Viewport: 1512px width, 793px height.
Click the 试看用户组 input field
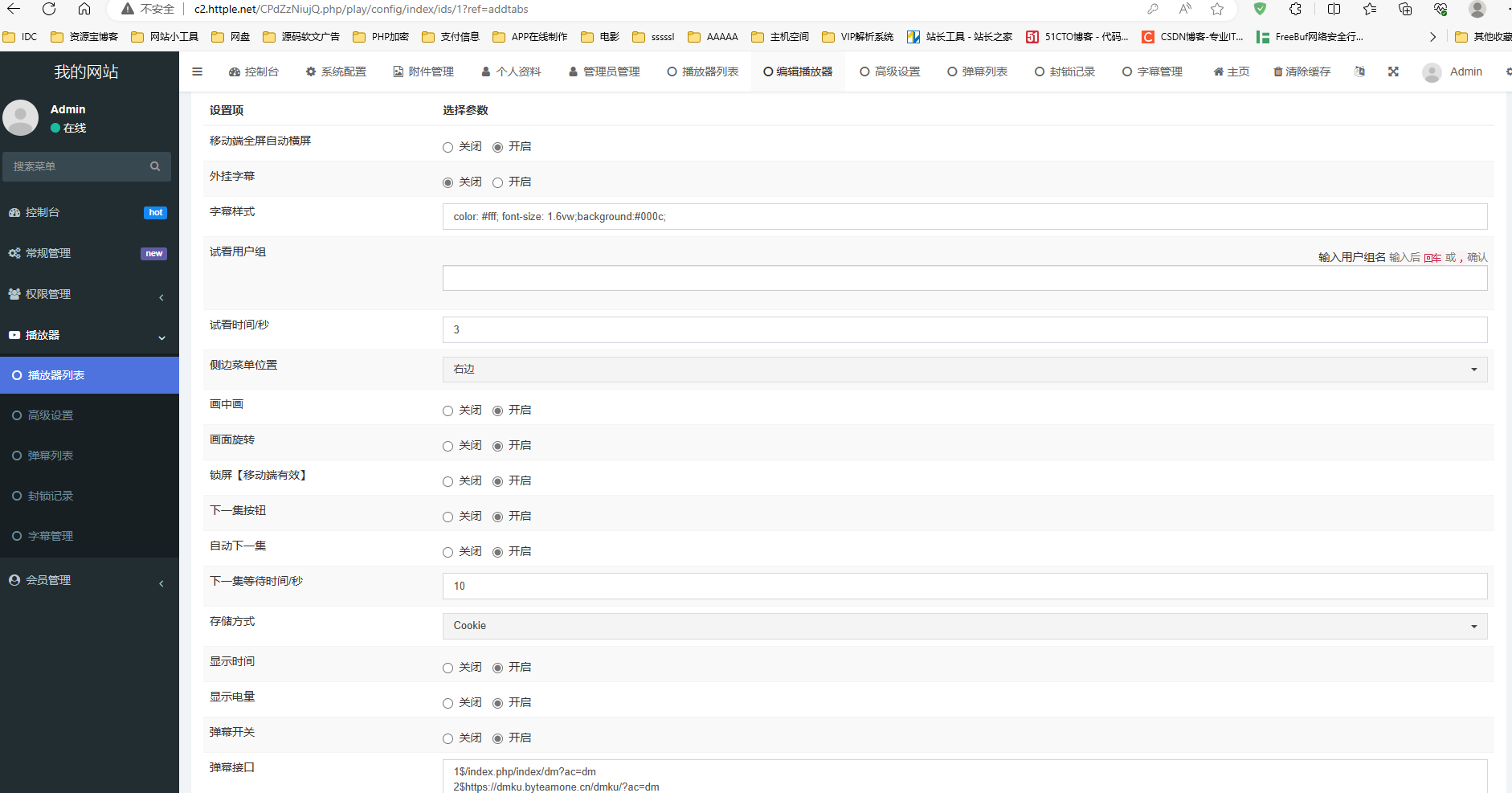pyautogui.click(x=965, y=278)
